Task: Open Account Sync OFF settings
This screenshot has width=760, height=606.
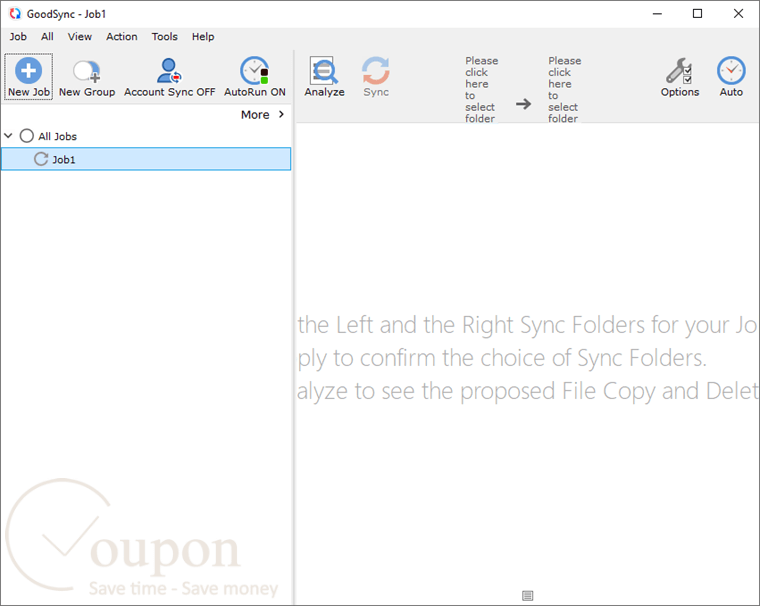Action: tap(170, 77)
